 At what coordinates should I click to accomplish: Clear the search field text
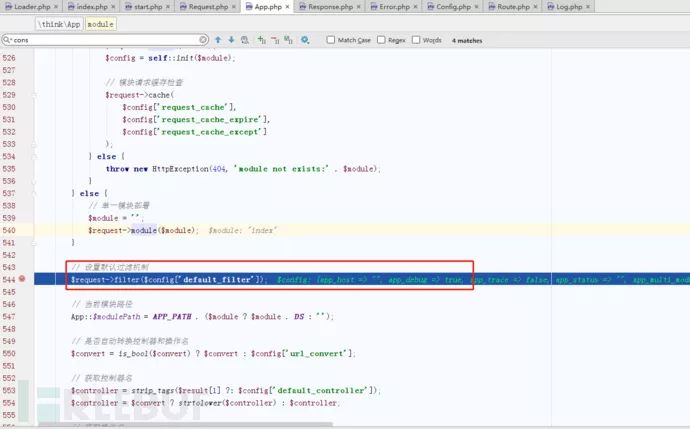pos(203,40)
